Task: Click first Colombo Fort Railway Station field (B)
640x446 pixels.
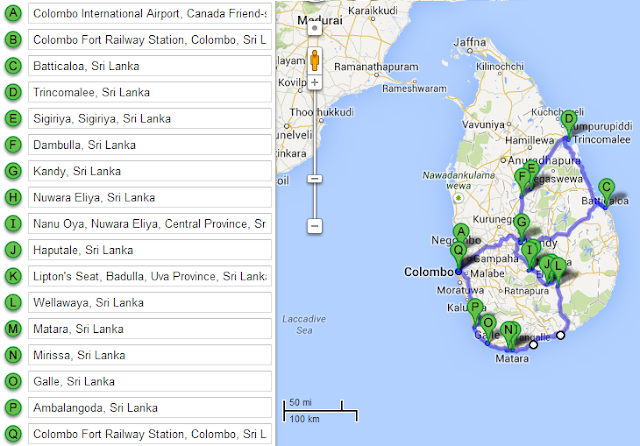Action: click(150, 40)
